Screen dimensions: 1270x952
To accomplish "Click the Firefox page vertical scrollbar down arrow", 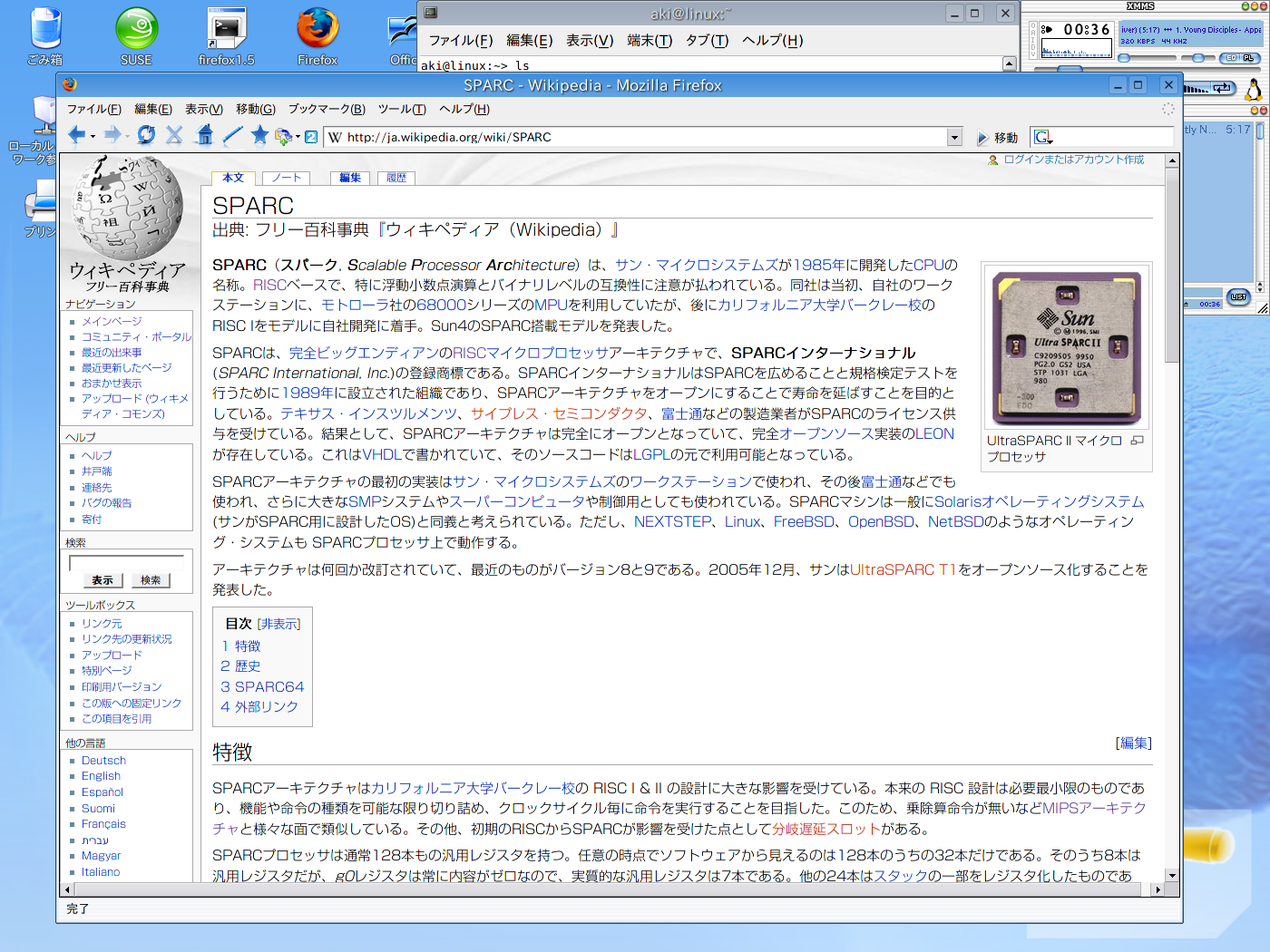I will (1172, 876).
